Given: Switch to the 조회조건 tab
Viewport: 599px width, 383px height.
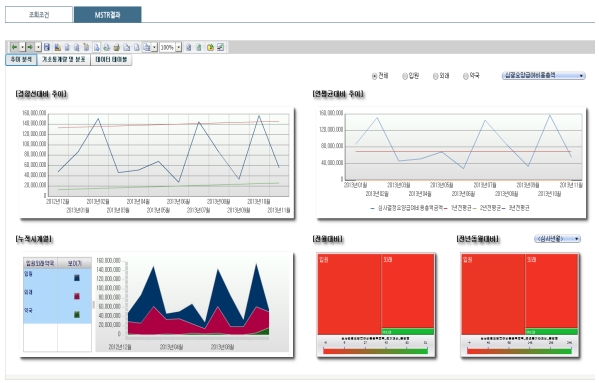Looking at the screenshot, I should click(x=39, y=15).
